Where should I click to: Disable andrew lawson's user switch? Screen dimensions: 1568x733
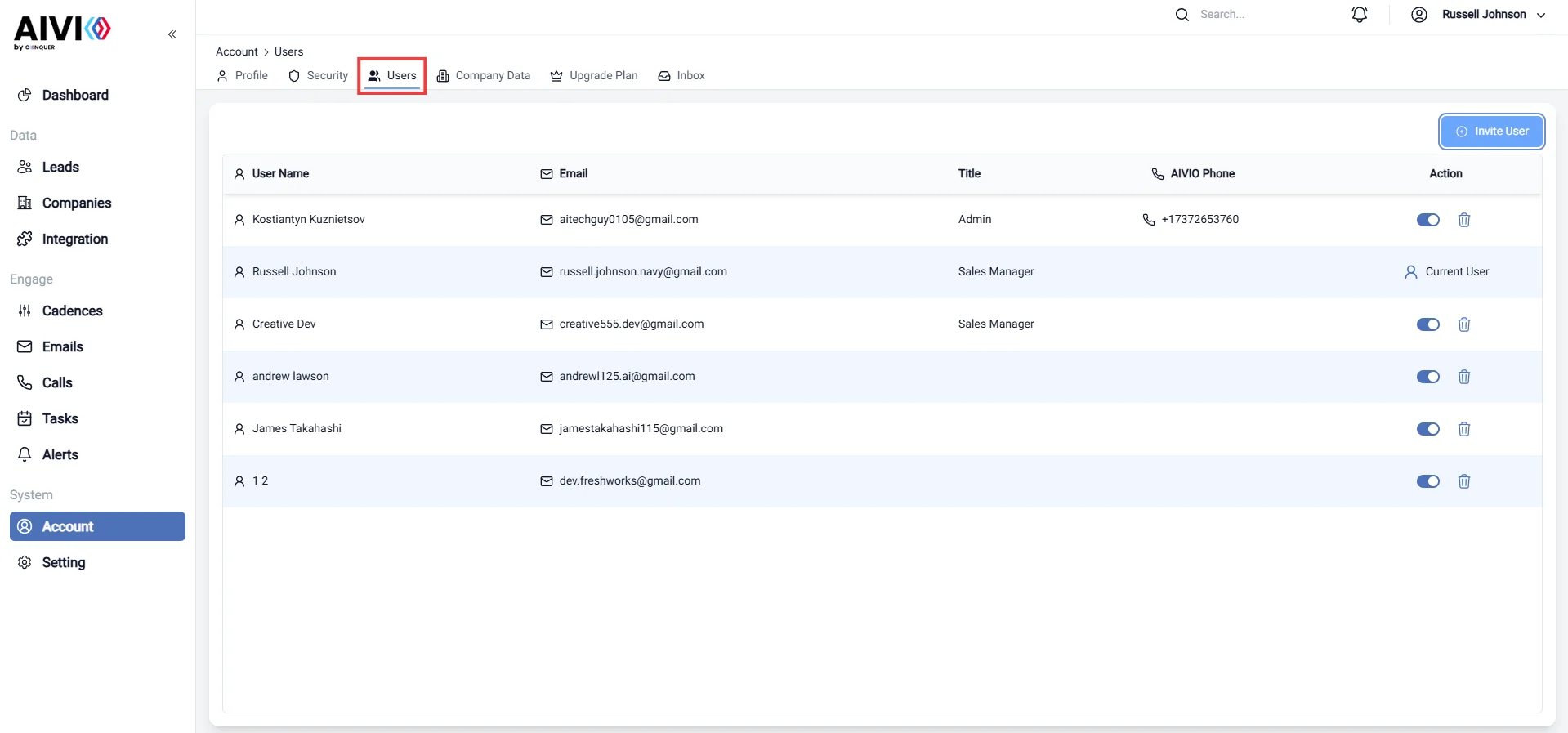pyautogui.click(x=1428, y=377)
